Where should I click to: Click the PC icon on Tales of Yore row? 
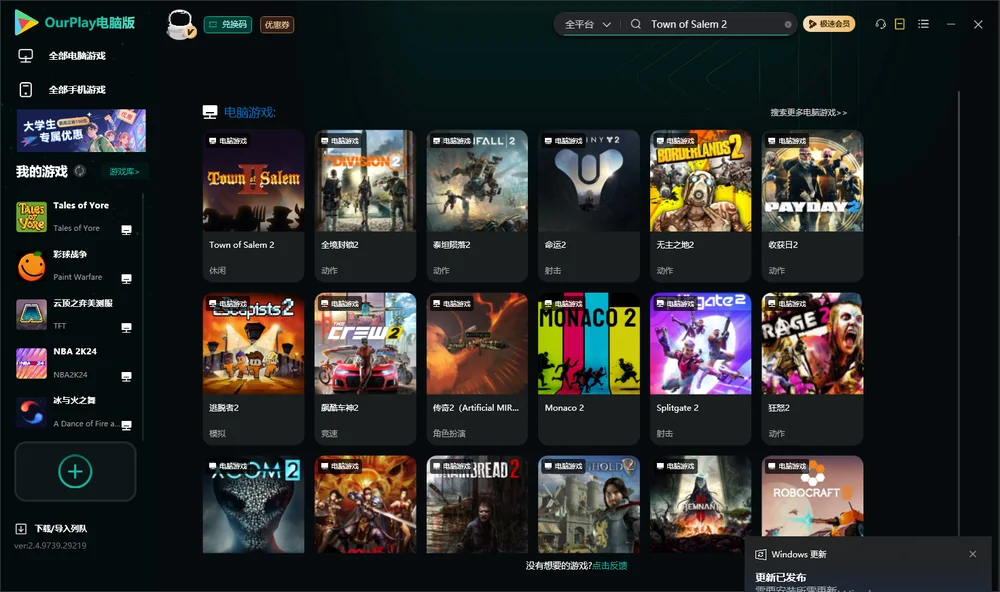tap(126, 230)
